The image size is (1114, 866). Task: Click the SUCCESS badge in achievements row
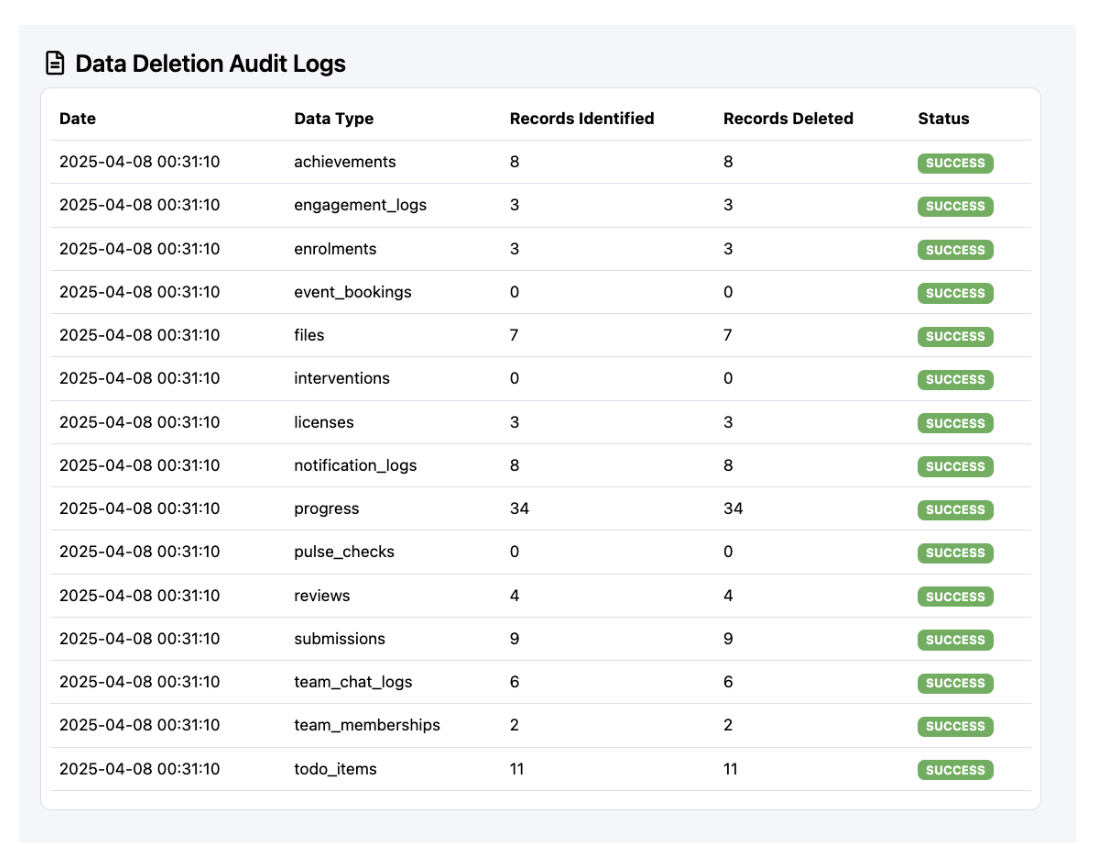[x=955, y=163]
